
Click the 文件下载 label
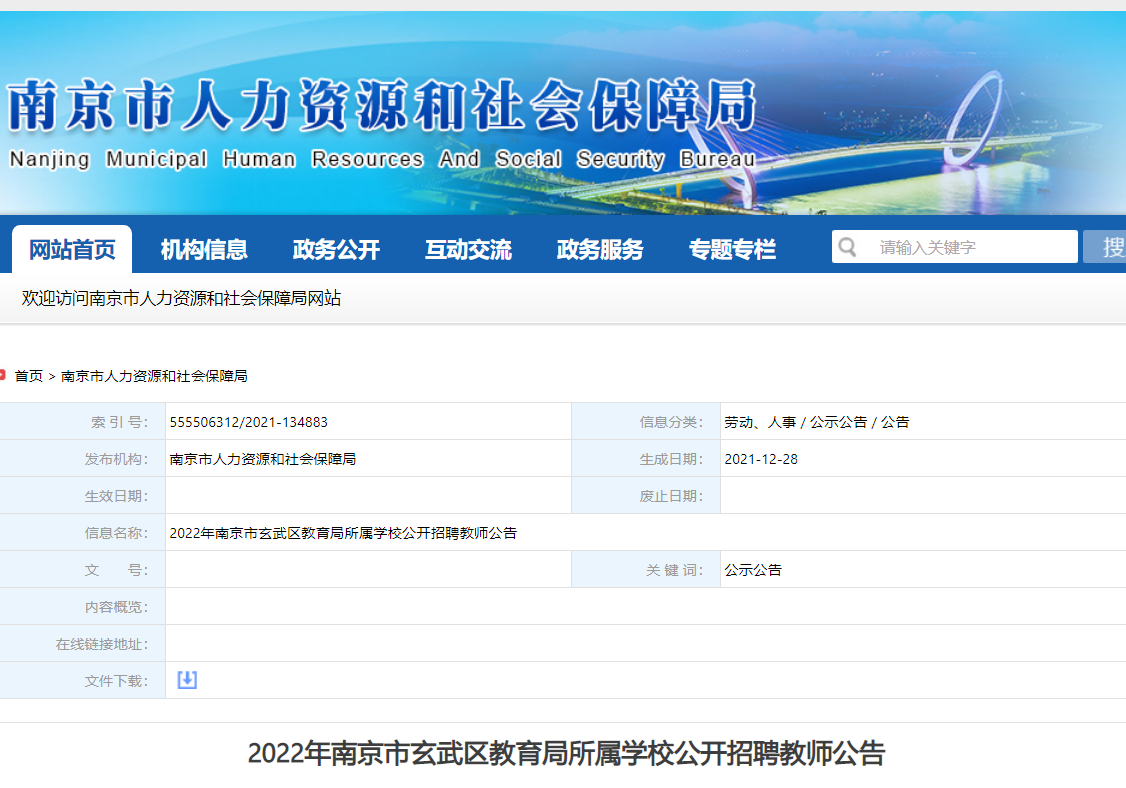pyautogui.click(x=116, y=681)
